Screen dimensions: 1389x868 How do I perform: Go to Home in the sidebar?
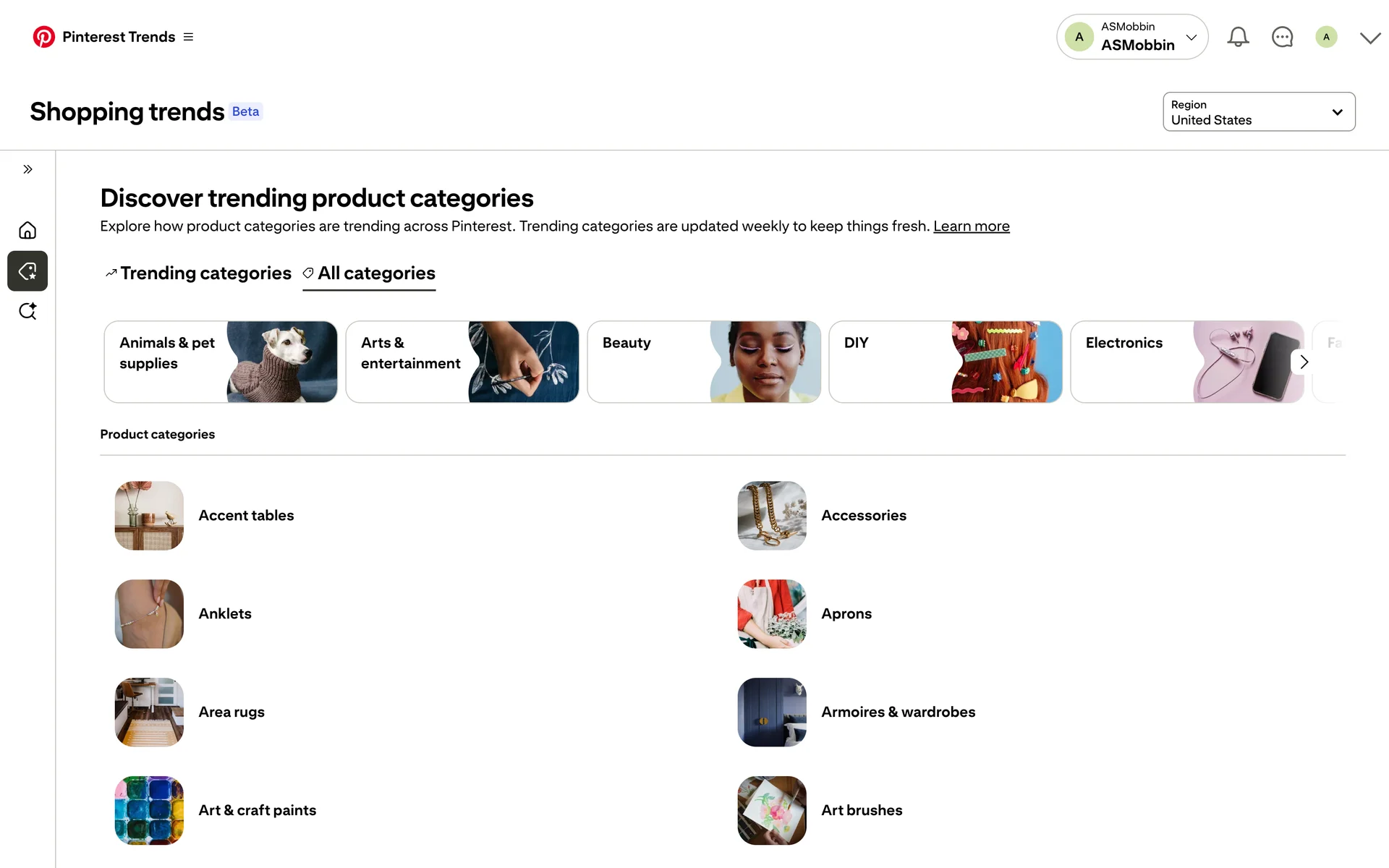(x=27, y=231)
